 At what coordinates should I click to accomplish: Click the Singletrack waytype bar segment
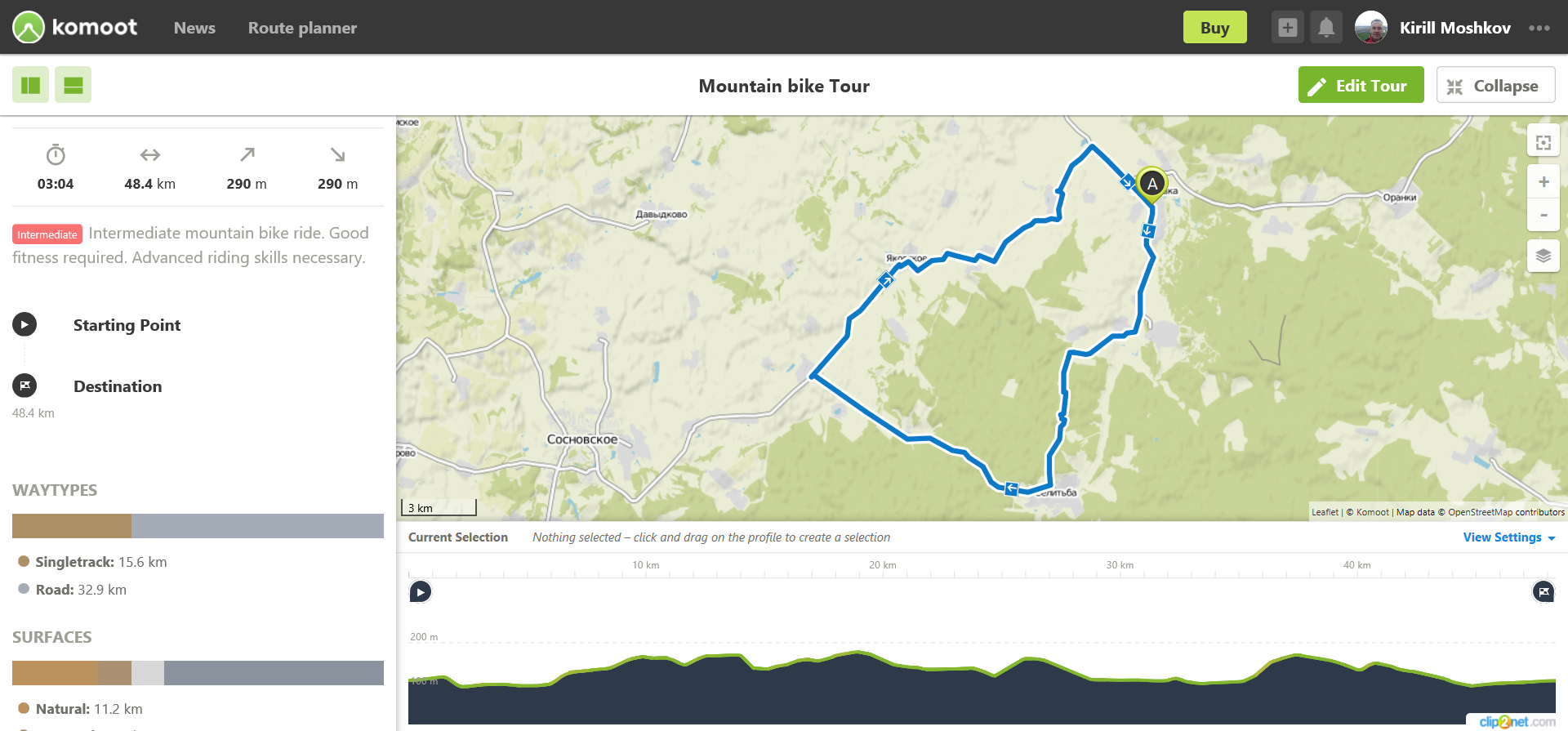tap(72, 526)
